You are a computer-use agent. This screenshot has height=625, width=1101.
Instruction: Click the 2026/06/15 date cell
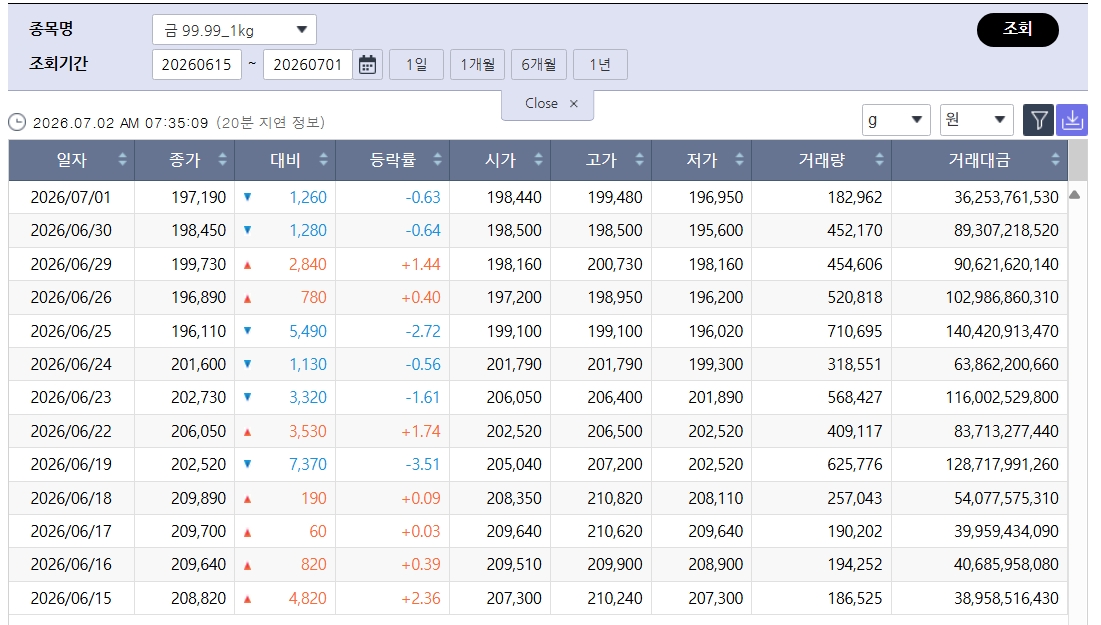click(71, 598)
